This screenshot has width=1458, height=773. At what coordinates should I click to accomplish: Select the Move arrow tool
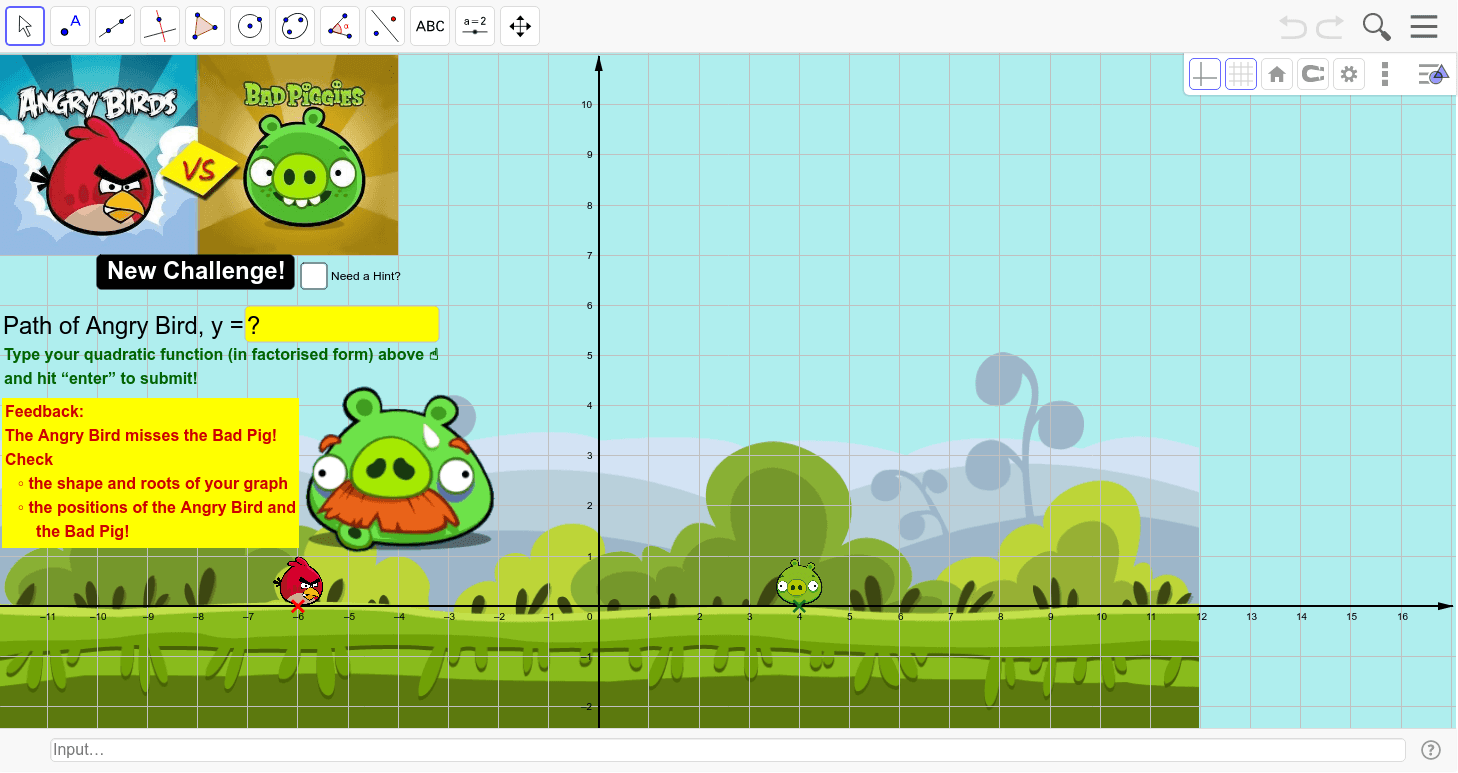pos(25,26)
